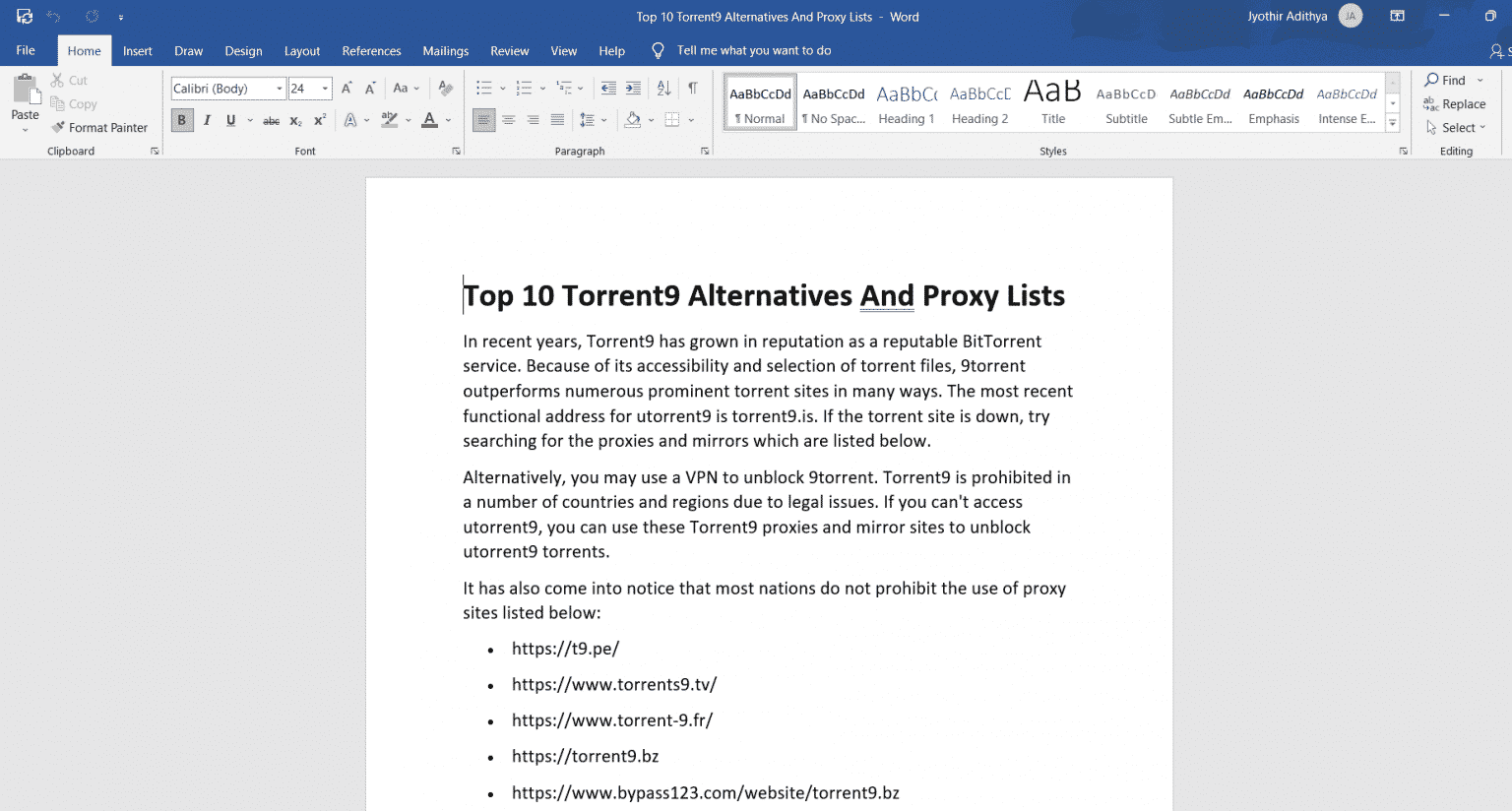The height and width of the screenshot is (811, 1512).
Task: Apply strikethrough to text
Action: pyautogui.click(x=271, y=119)
